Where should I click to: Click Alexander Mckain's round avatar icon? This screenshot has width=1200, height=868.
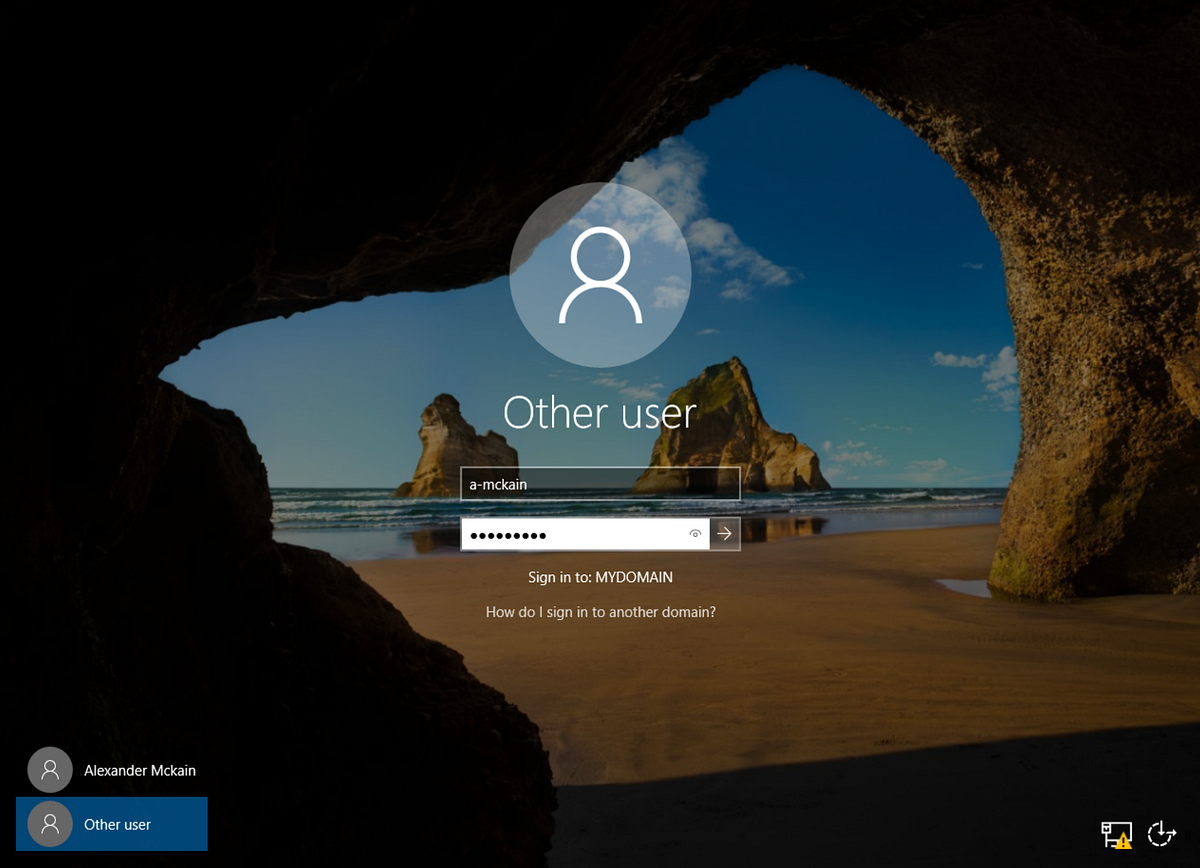click(49, 770)
